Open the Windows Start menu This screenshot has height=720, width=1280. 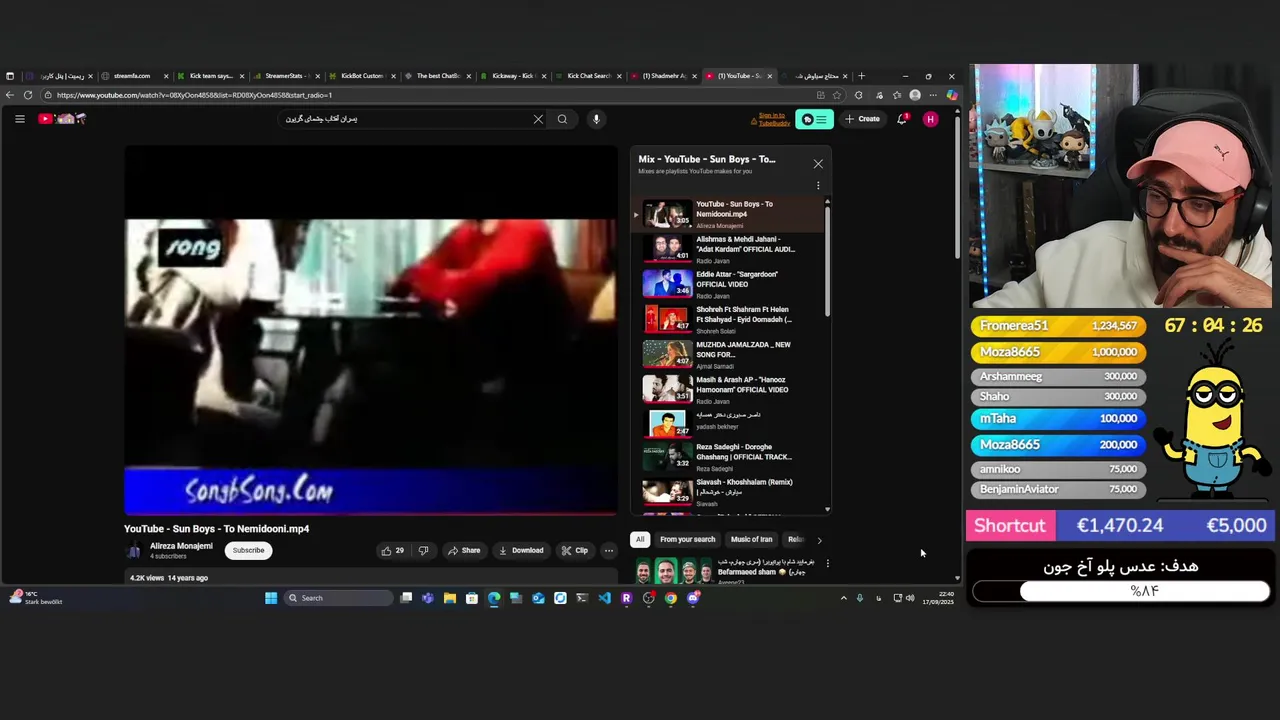click(271, 598)
